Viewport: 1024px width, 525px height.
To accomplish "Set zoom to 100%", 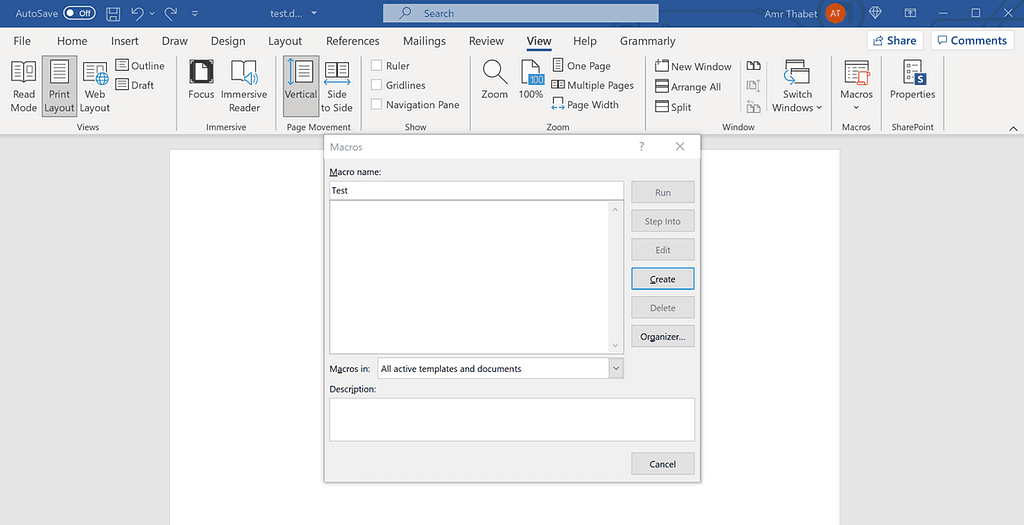I will point(531,80).
